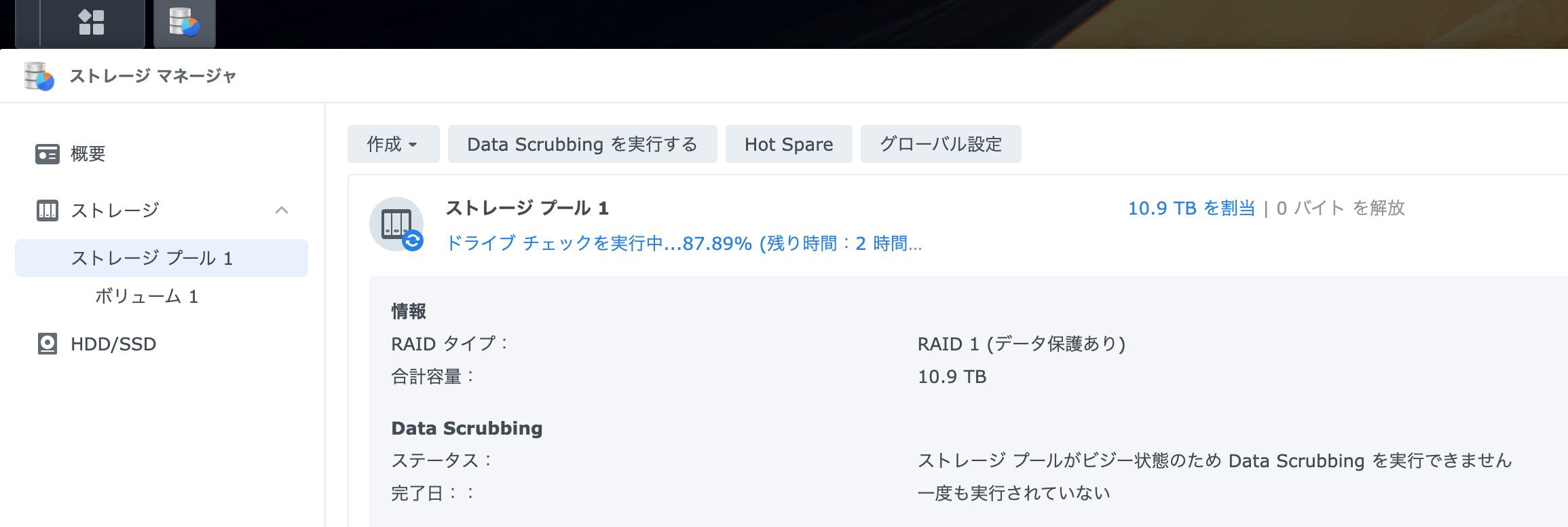Screen dimensions: 1568x527
Task: Collapse the ストレージ section chevron
Action: [282, 211]
